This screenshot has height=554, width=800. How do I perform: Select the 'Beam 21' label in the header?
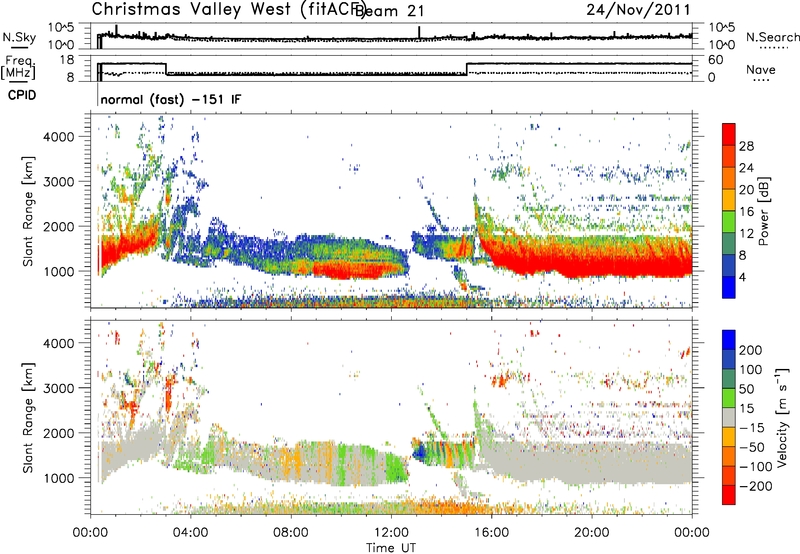coord(389,11)
